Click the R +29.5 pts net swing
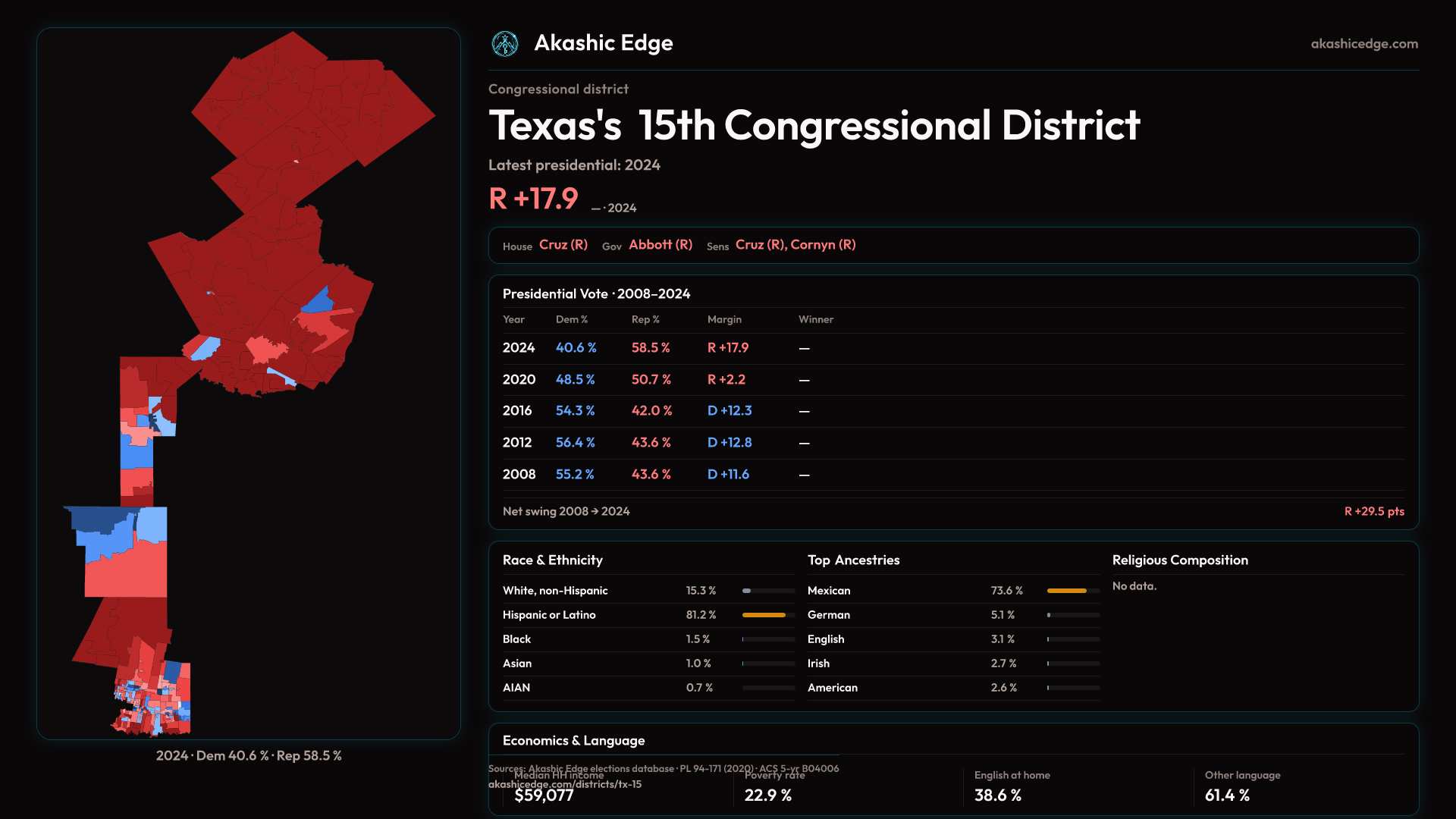This screenshot has height=819, width=1456. point(1373,512)
